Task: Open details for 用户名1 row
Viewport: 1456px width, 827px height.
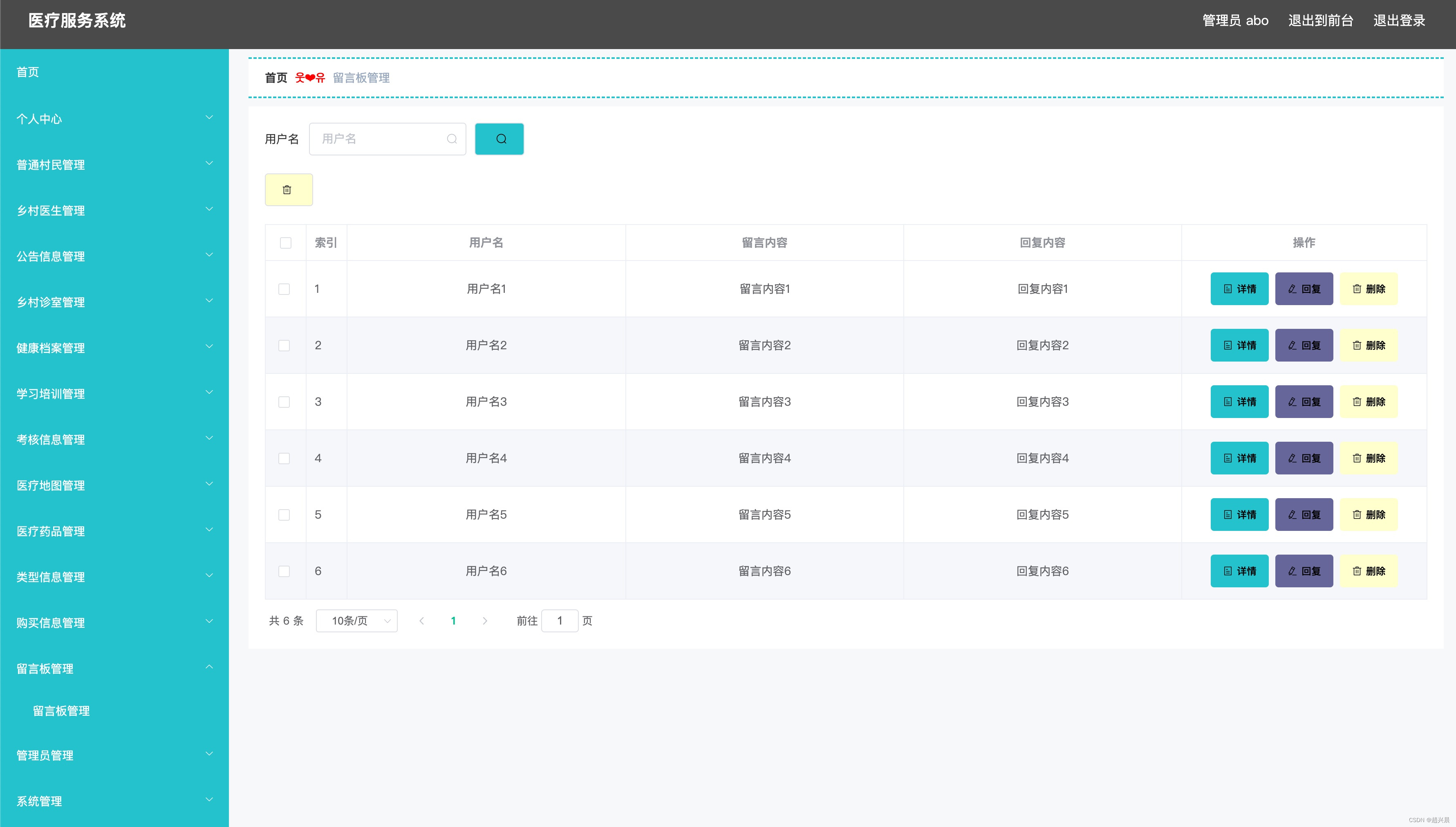Action: [x=1239, y=289]
